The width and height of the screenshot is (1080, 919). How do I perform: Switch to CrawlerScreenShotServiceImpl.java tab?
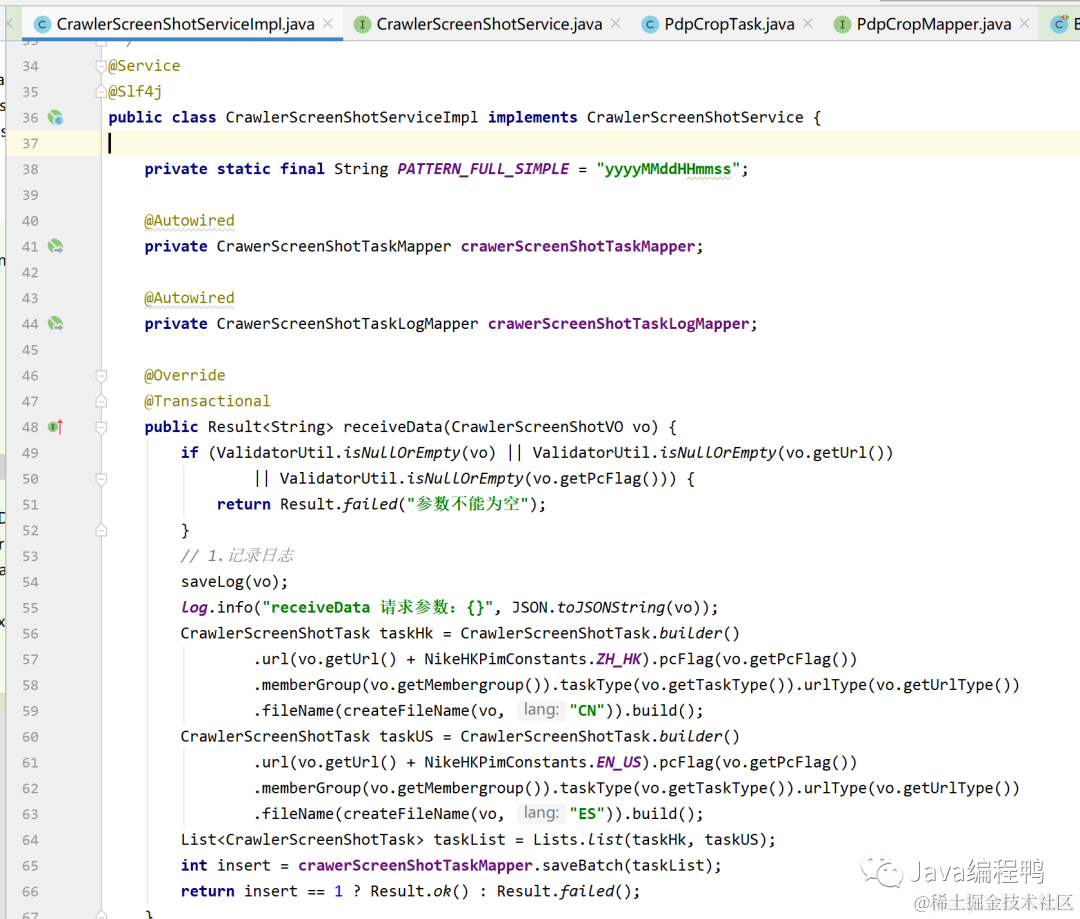[x=185, y=24]
